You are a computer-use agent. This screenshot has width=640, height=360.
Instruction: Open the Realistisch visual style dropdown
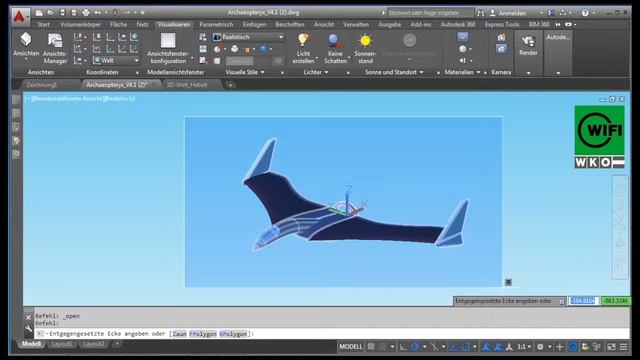(248, 37)
